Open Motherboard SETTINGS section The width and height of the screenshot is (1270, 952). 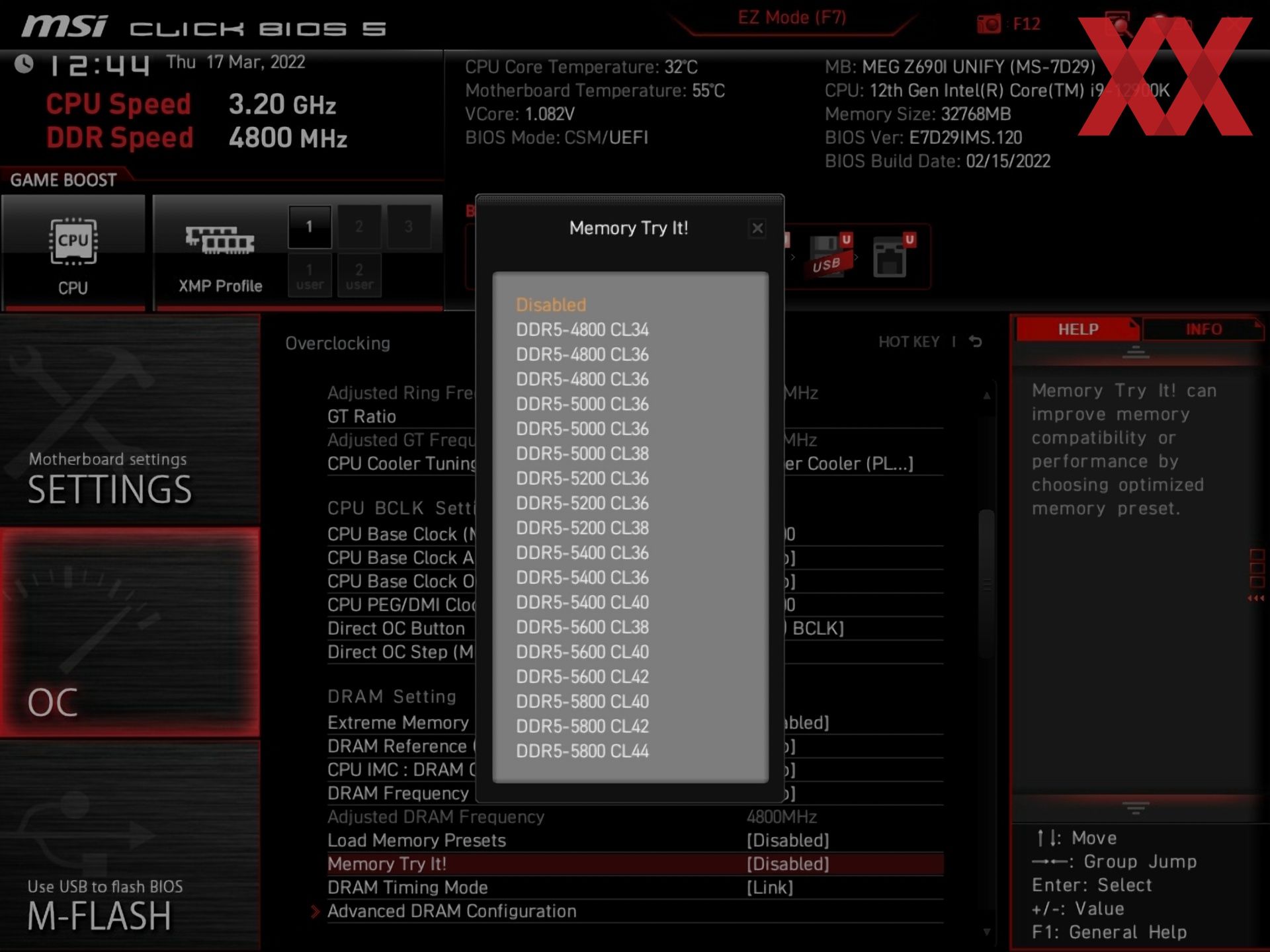click(130, 420)
